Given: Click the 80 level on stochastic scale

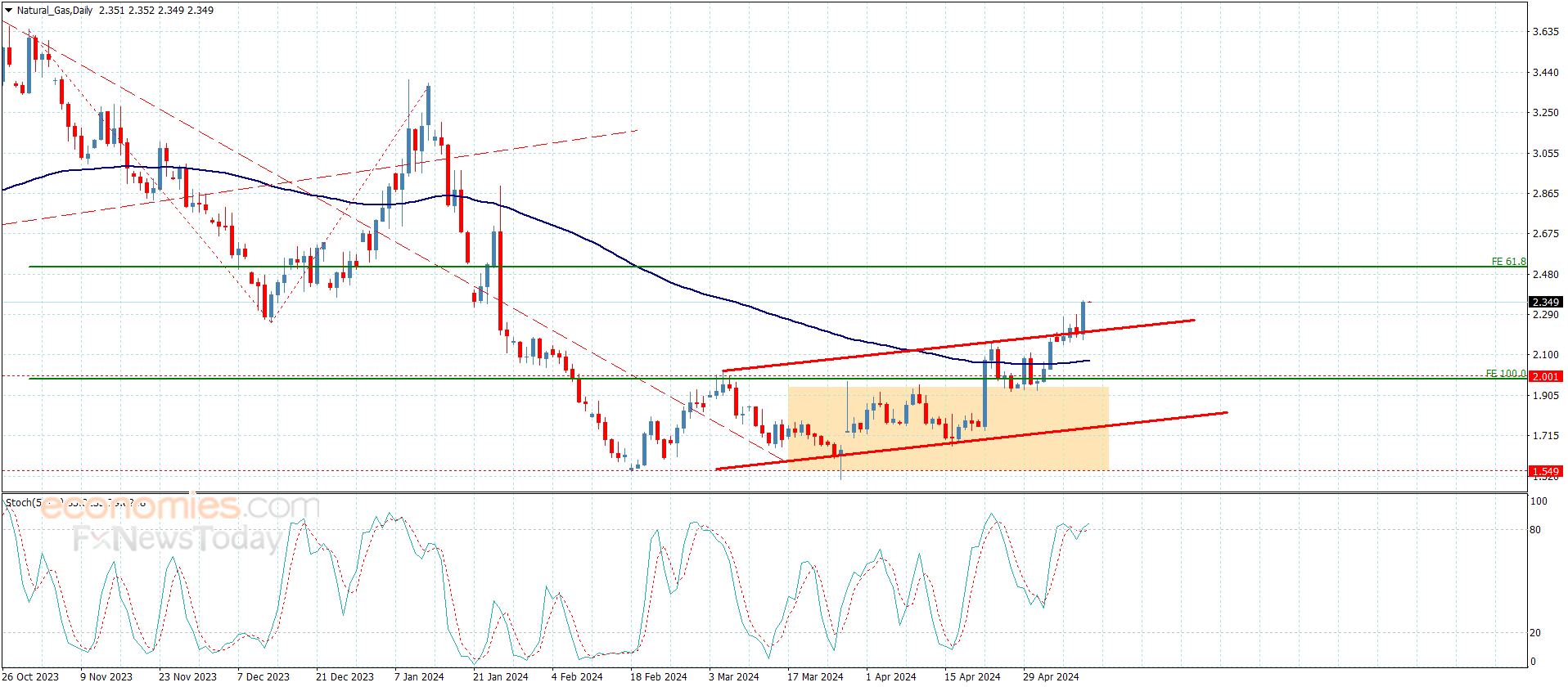Looking at the screenshot, I should tap(1535, 530).
